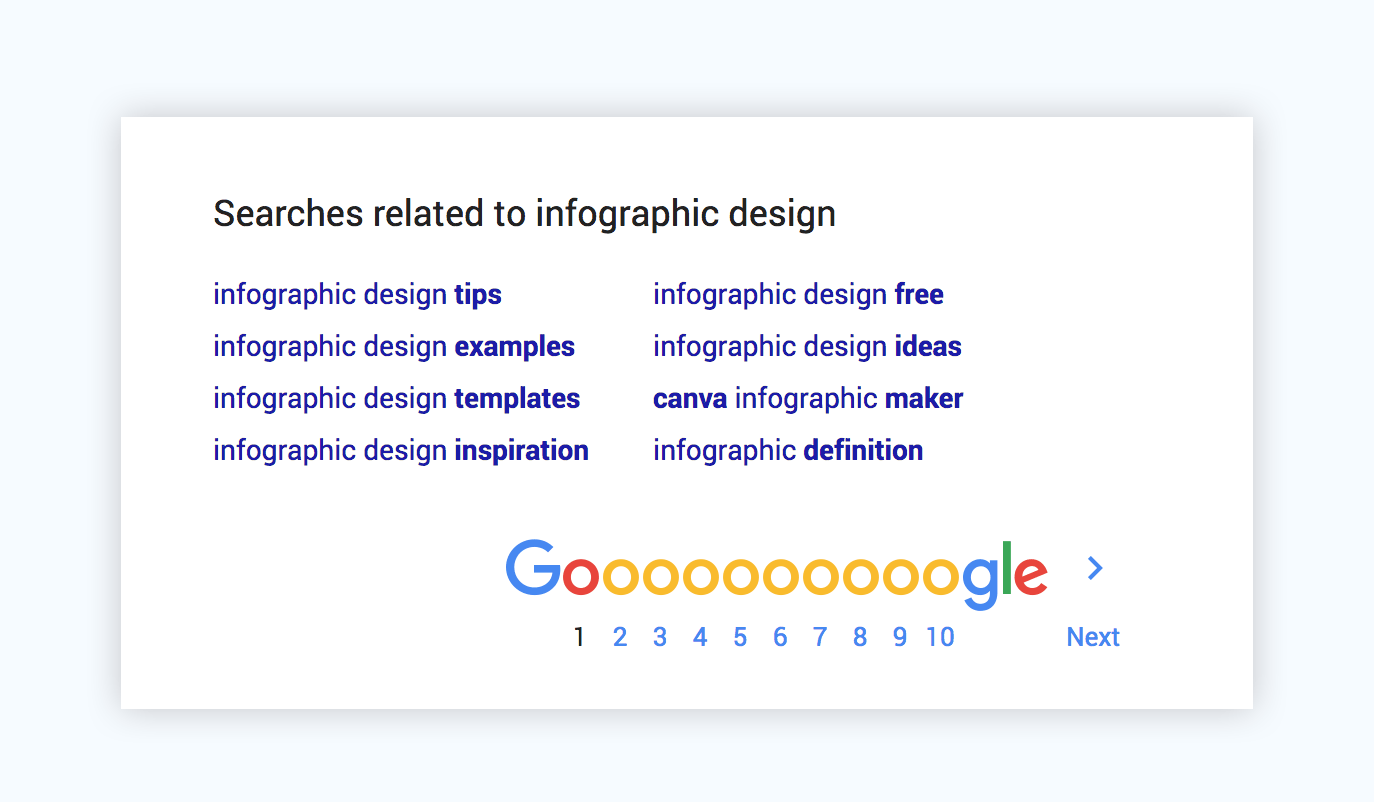Click the Google pagination logo
This screenshot has height=802, width=1374.
[776, 574]
